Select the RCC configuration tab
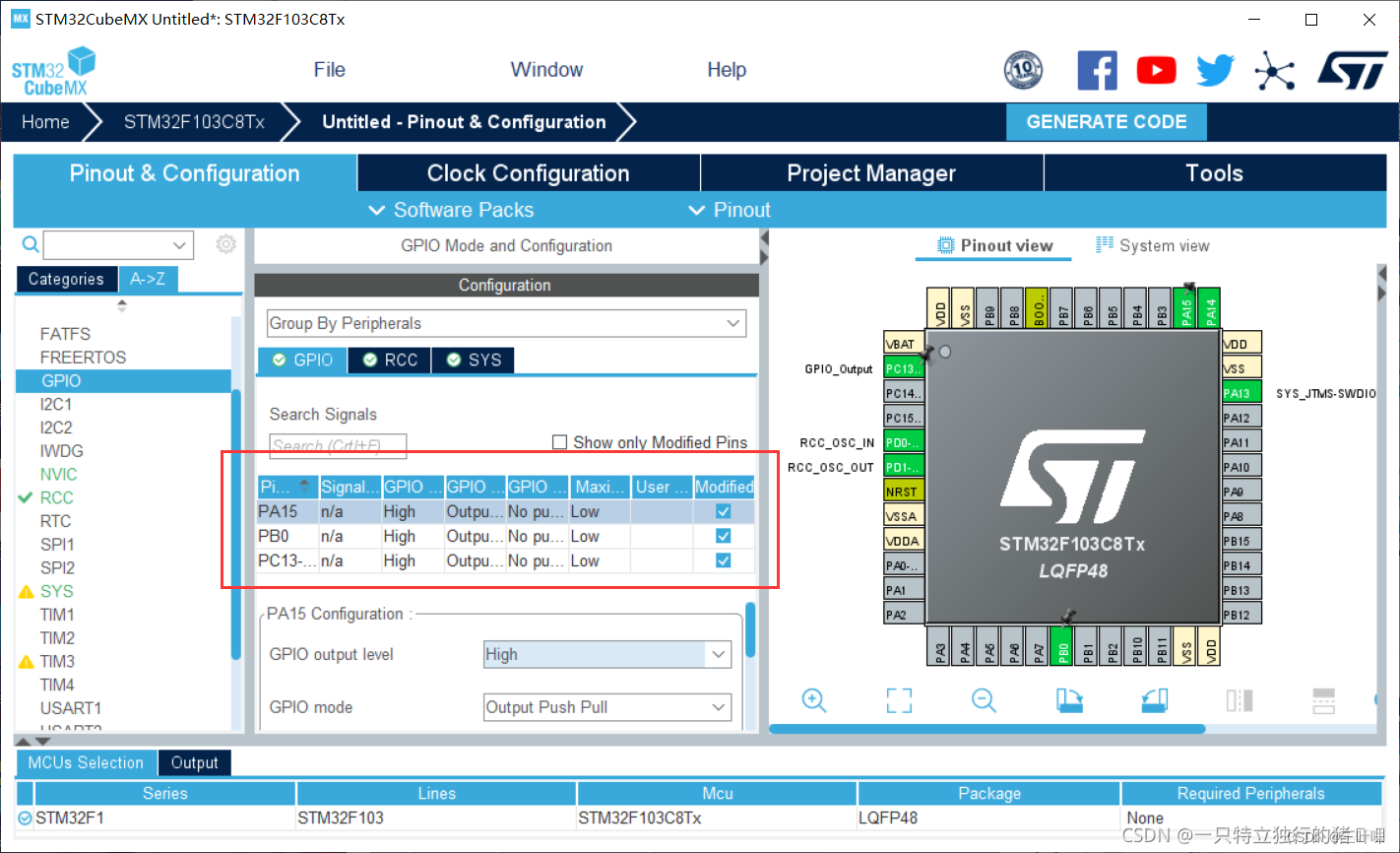Image resolution: width=1400 pixels, height=853 pixels. [390, 361]
